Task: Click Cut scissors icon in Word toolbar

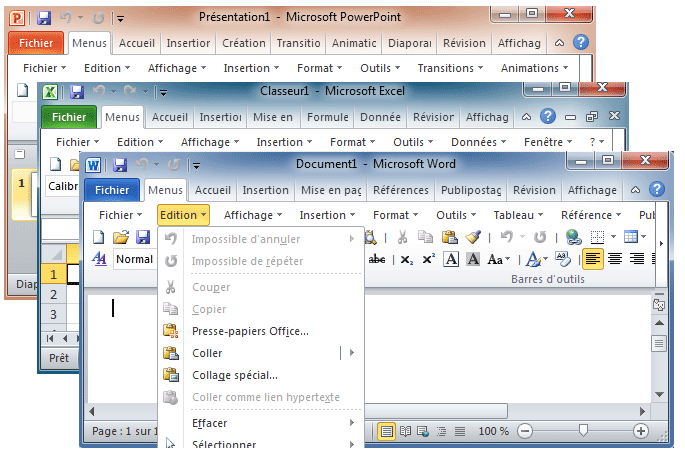Action: [402, 237]
